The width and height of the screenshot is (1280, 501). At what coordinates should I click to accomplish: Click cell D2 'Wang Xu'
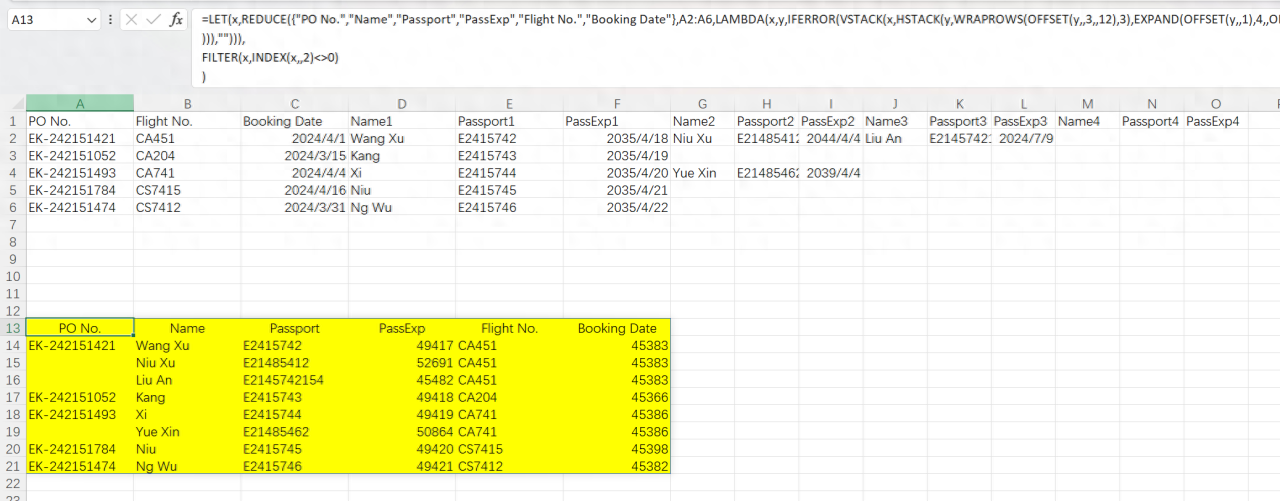tap(402, 139)
